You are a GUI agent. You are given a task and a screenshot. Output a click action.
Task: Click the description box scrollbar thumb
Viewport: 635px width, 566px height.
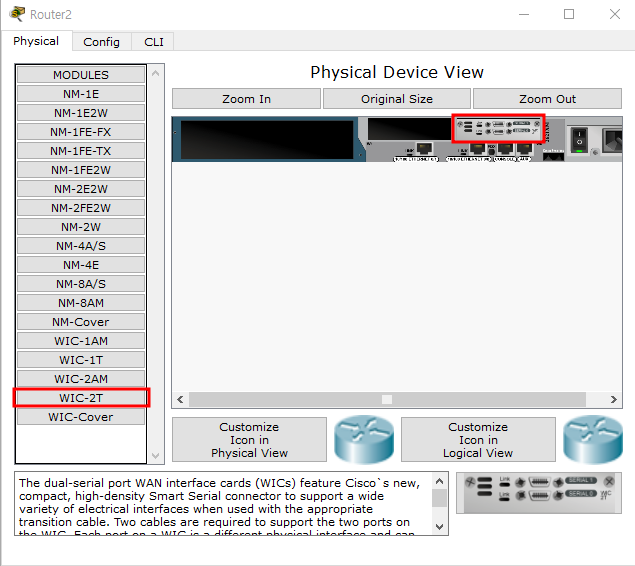coord(440,498)
